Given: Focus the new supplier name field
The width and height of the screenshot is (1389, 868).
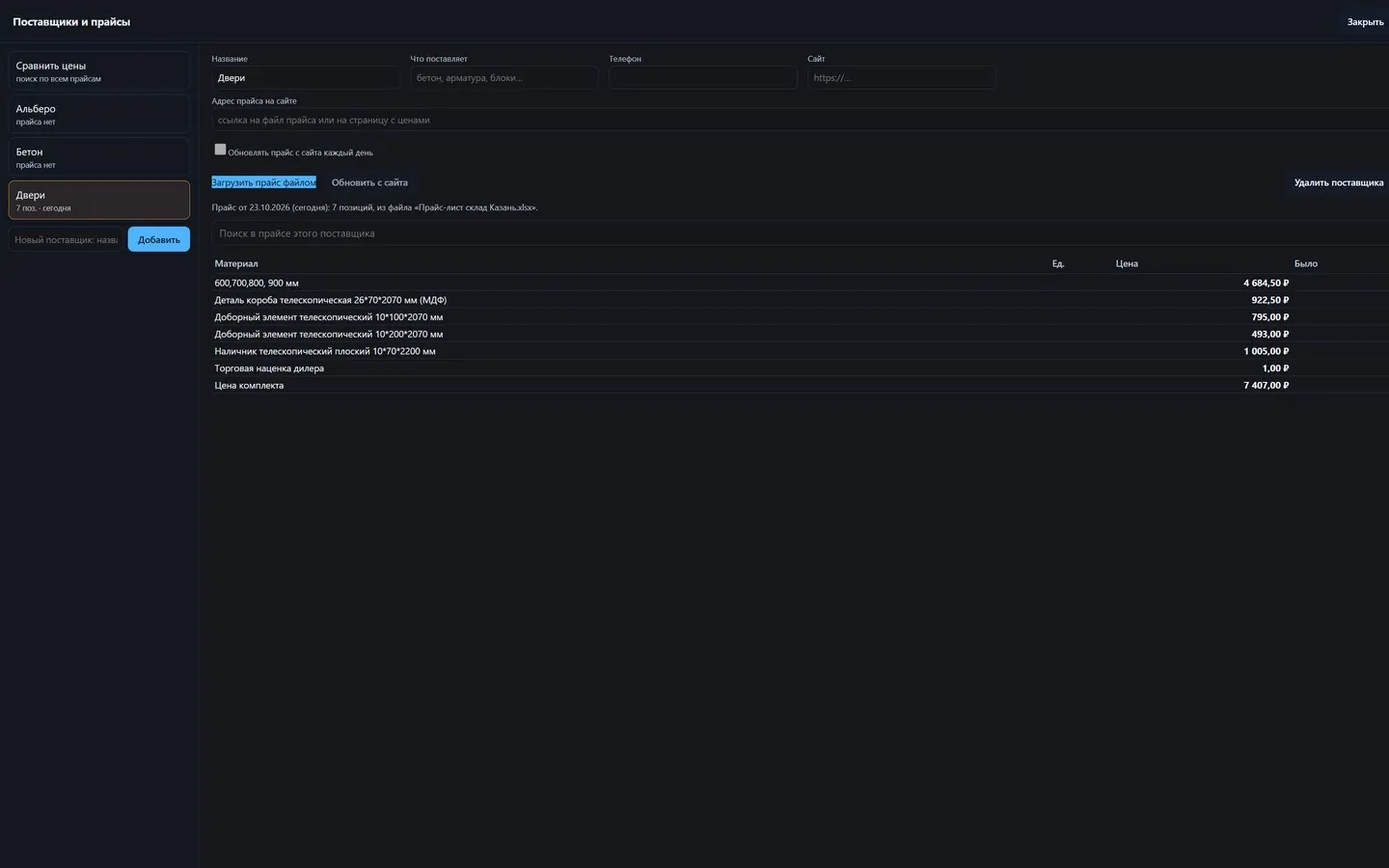Looking at the screenshot, I should point(66,239).
